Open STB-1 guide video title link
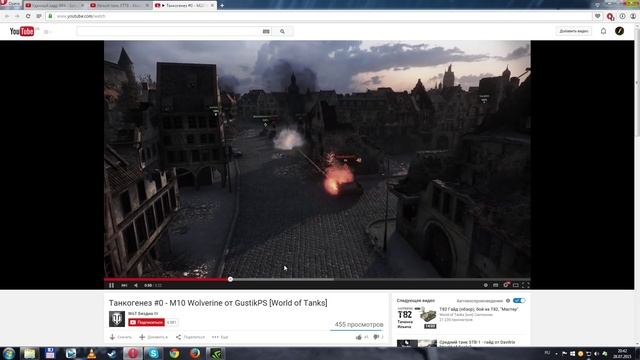The image size is (640, 360). tap(477, 342)
